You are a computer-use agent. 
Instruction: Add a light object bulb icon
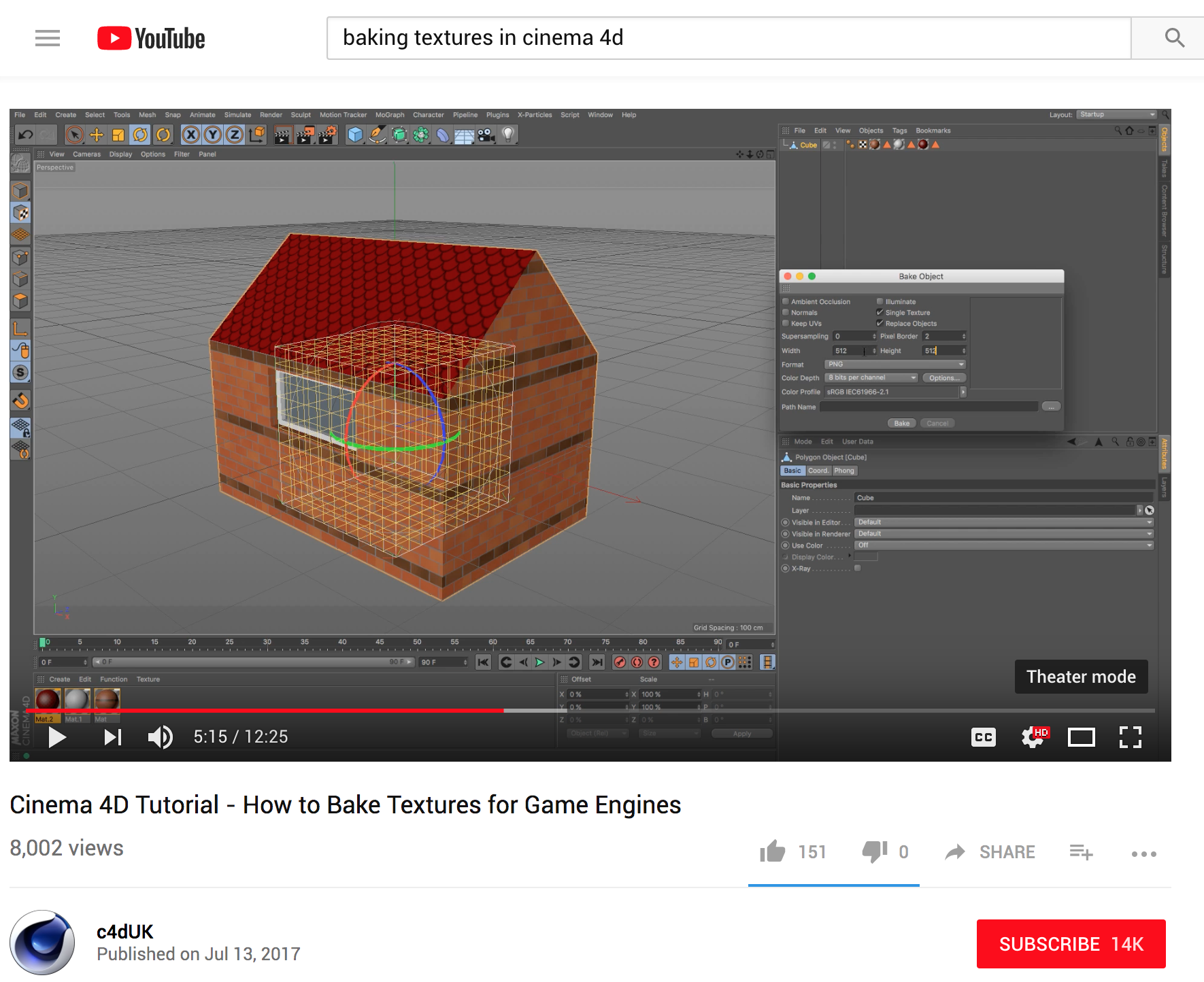(x=507, y=135)
